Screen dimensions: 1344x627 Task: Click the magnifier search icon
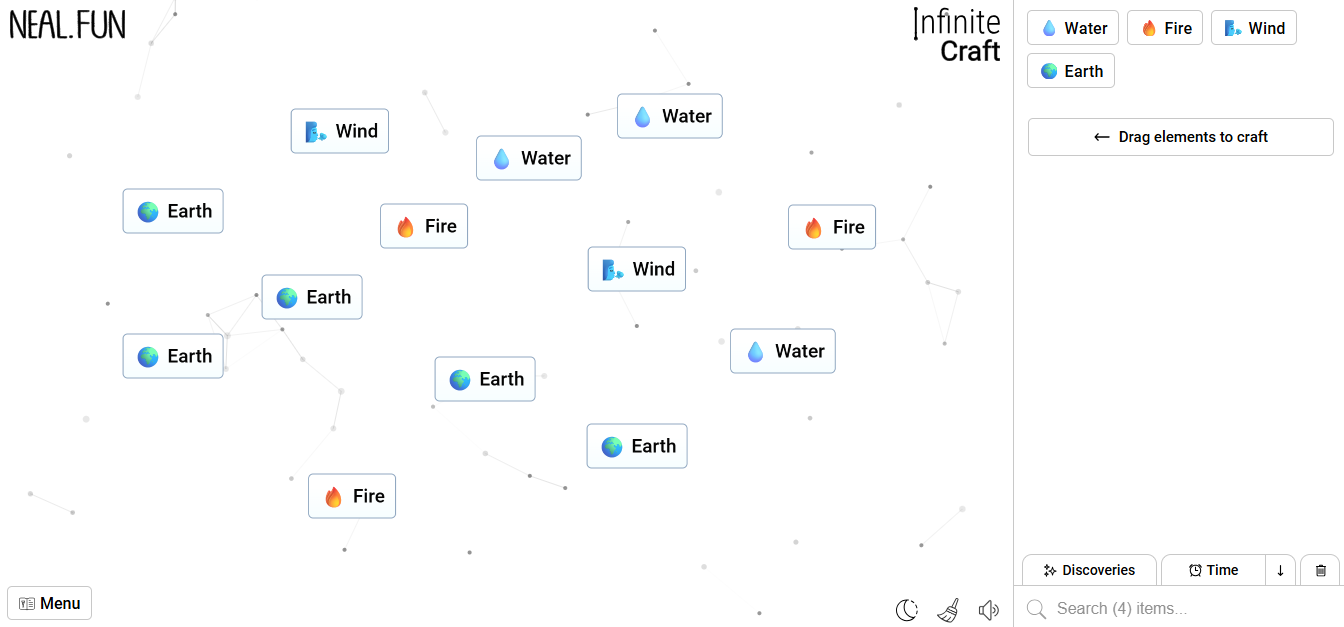tap(1036, 608)
